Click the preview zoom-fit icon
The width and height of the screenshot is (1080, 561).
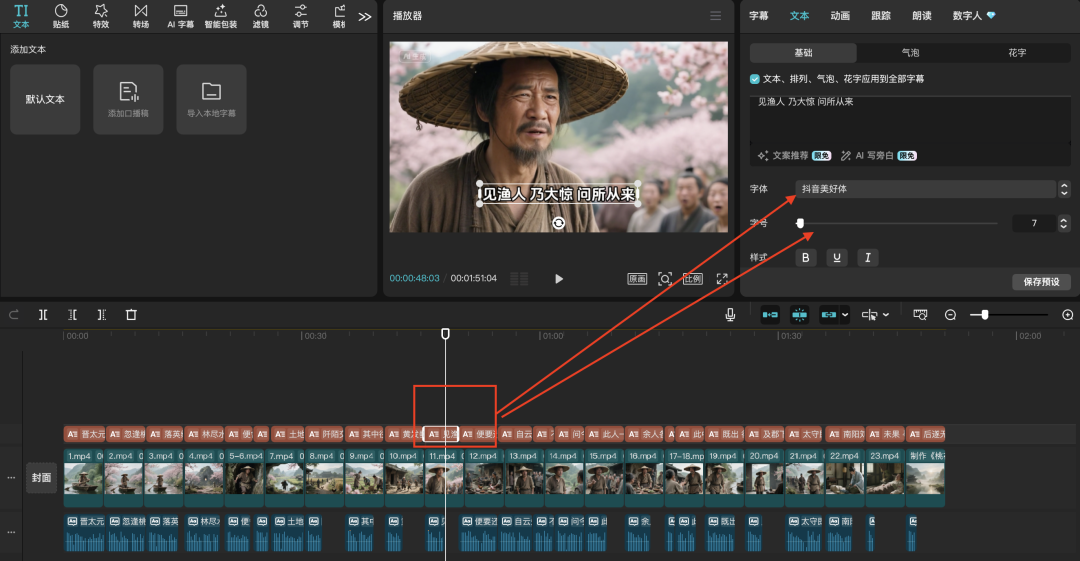click(665, 278)
